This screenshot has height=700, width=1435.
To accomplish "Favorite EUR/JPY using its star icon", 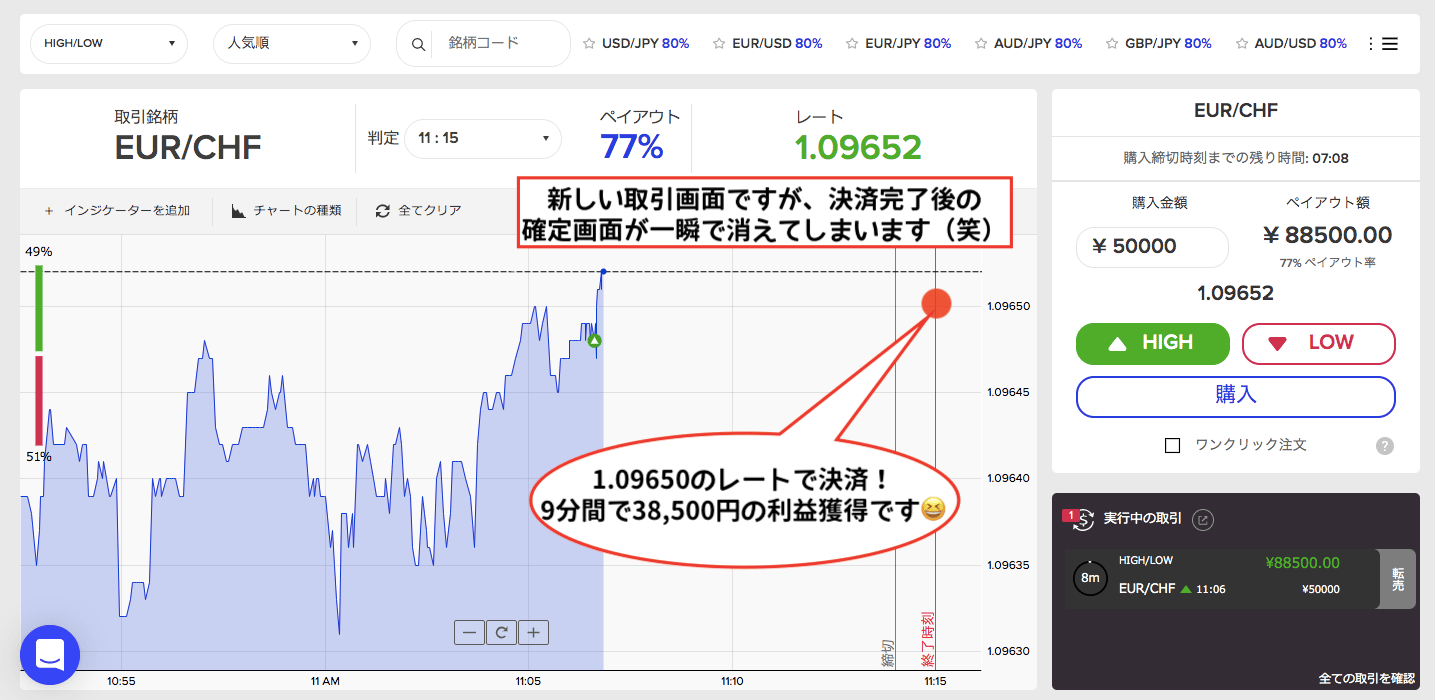I will (852, 44).
